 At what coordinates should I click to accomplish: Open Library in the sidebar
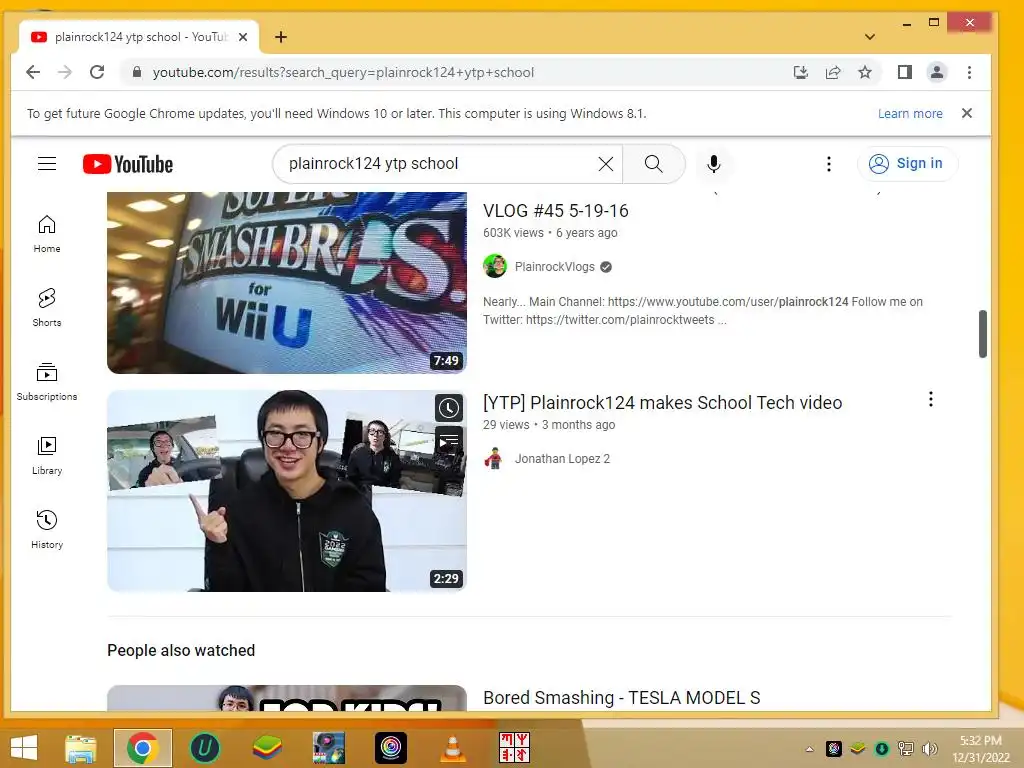point(47,456)
